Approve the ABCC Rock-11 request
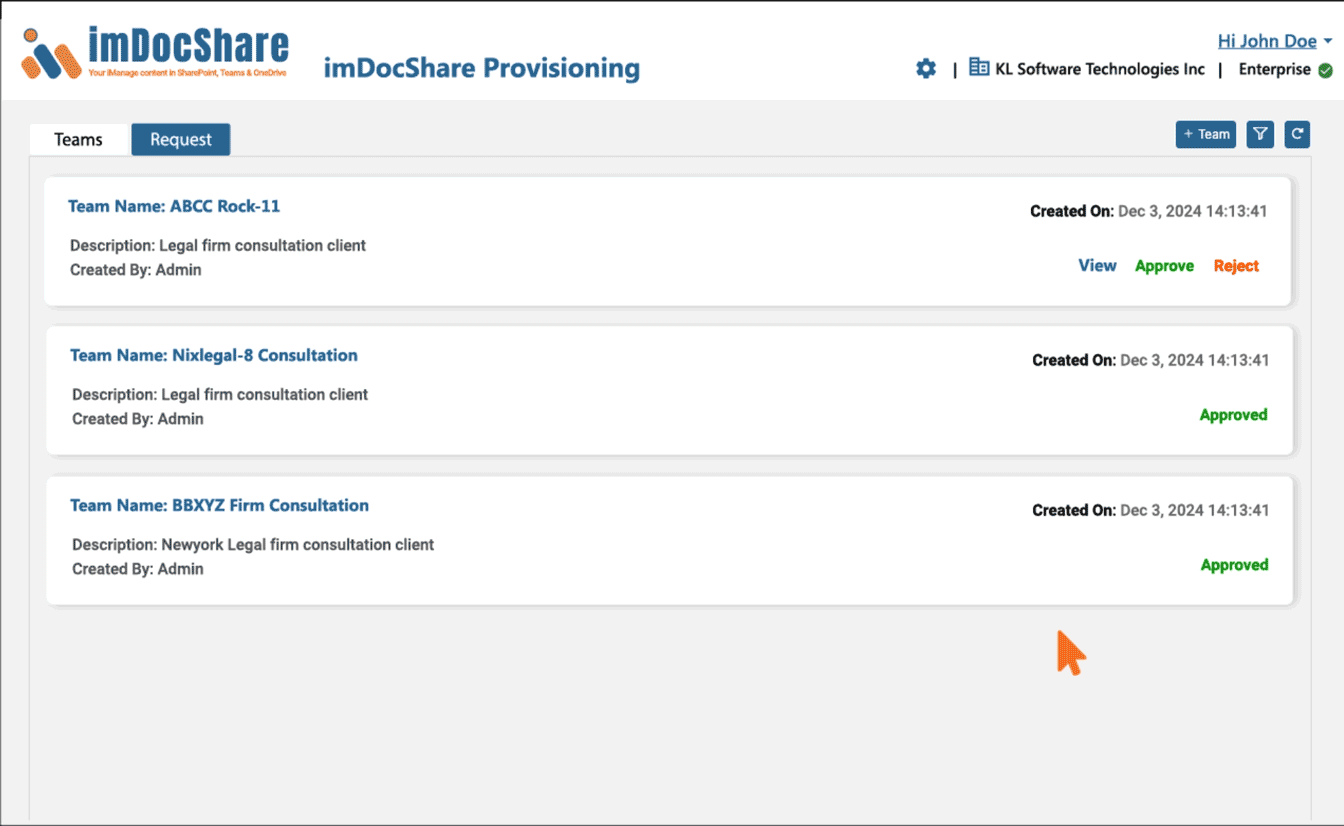The height and width of the screenshot is (826, 1344). [1164, 266]
